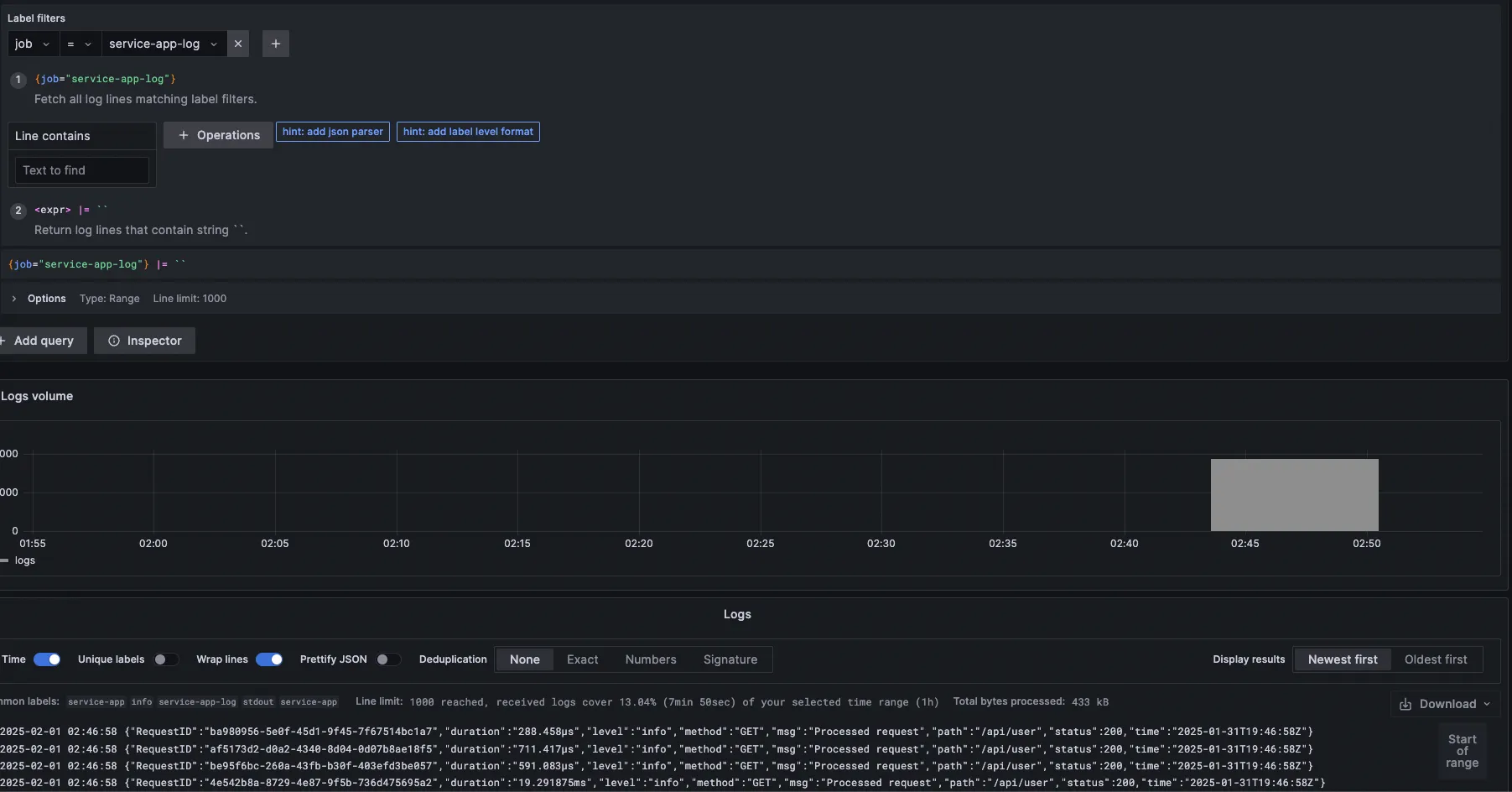Click the Add query button

pyautogui.click(x=42, y=341)
